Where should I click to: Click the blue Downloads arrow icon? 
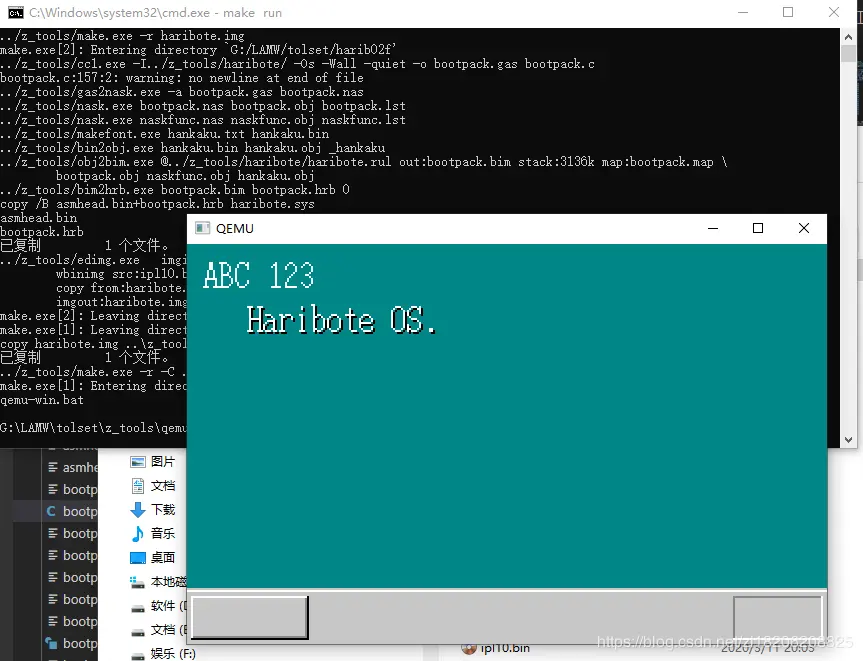coord(138,510)
